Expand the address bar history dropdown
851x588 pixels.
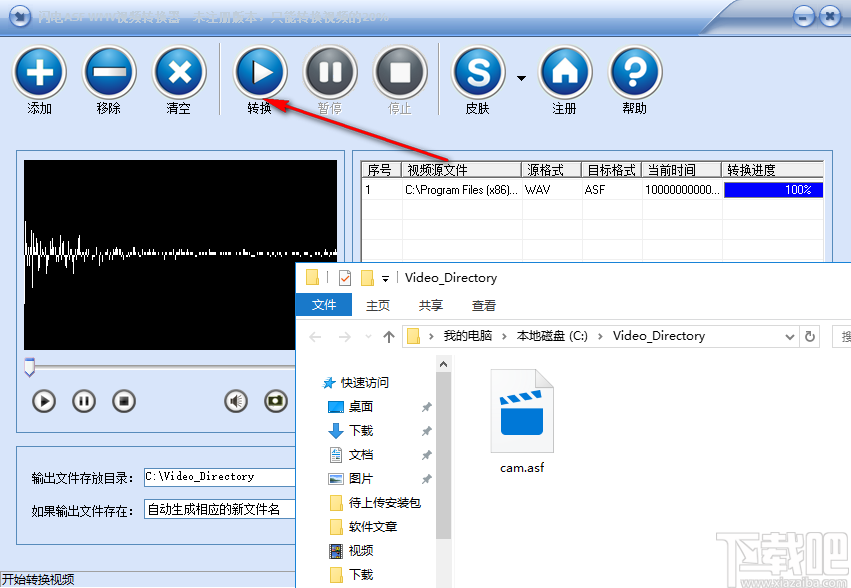790,337
